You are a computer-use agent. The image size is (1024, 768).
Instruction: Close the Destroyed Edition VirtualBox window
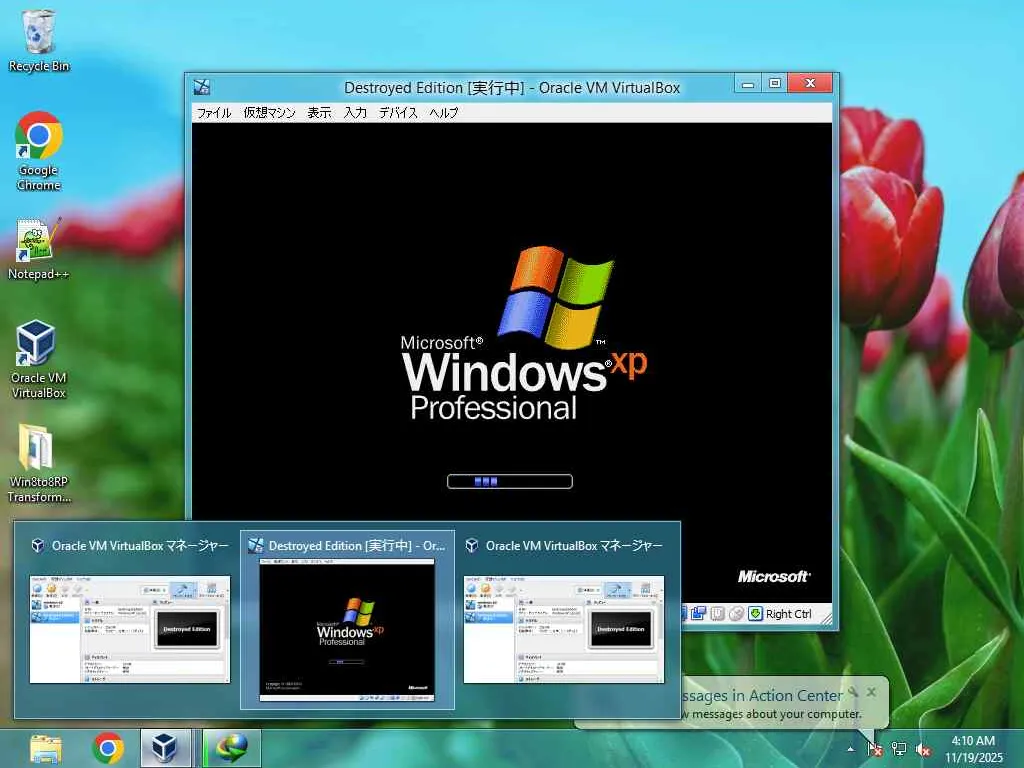(810, 84)
